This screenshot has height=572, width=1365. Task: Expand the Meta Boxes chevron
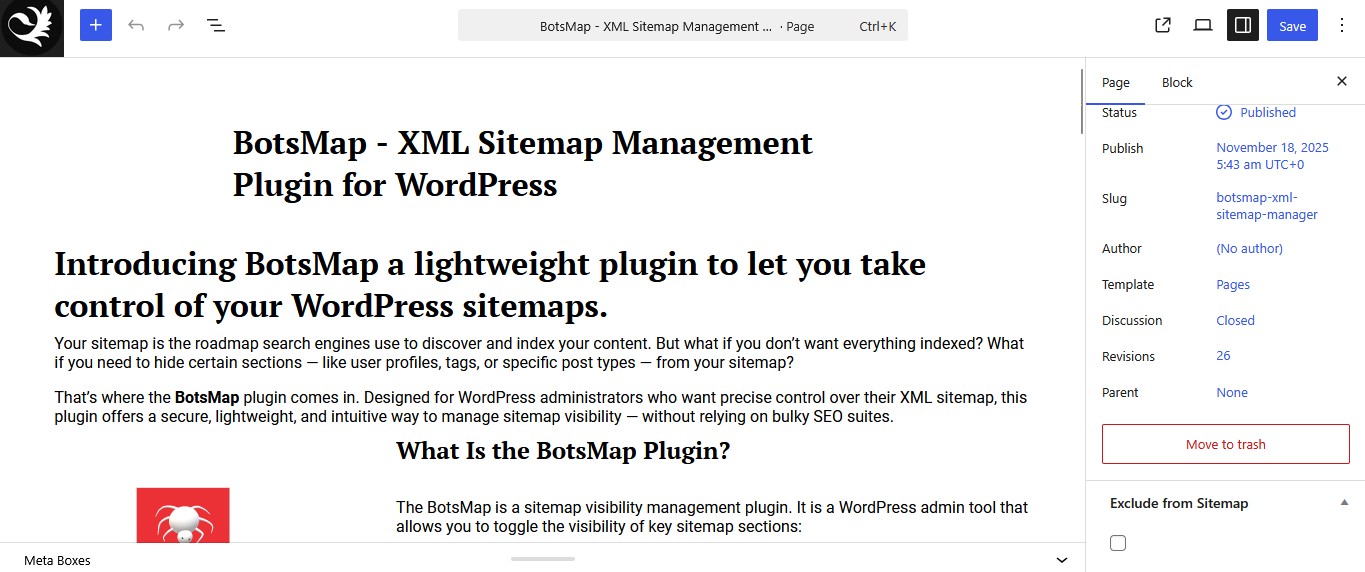pyautogui.click(x=1062, y=560)
